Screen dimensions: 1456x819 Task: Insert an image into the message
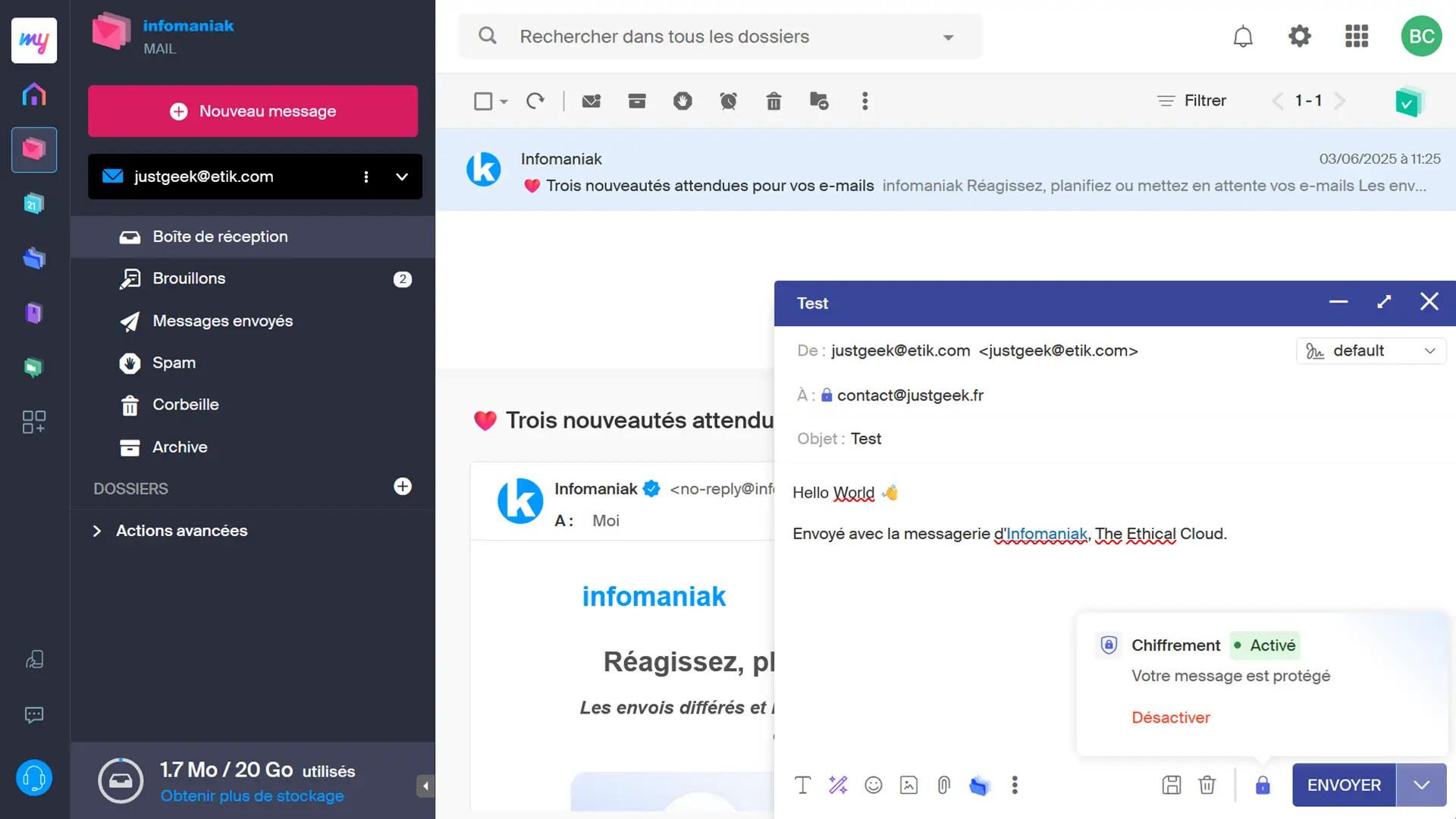[908, 785]
